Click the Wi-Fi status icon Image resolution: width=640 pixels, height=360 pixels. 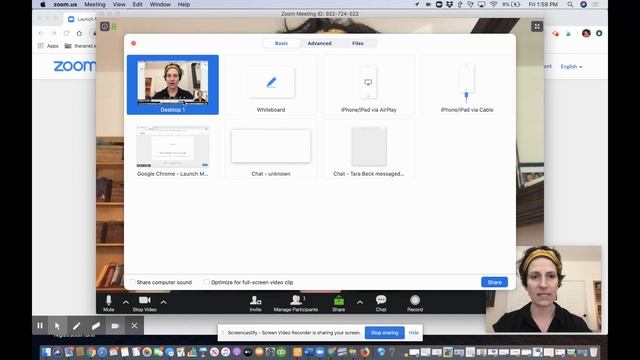pos(493,4)
